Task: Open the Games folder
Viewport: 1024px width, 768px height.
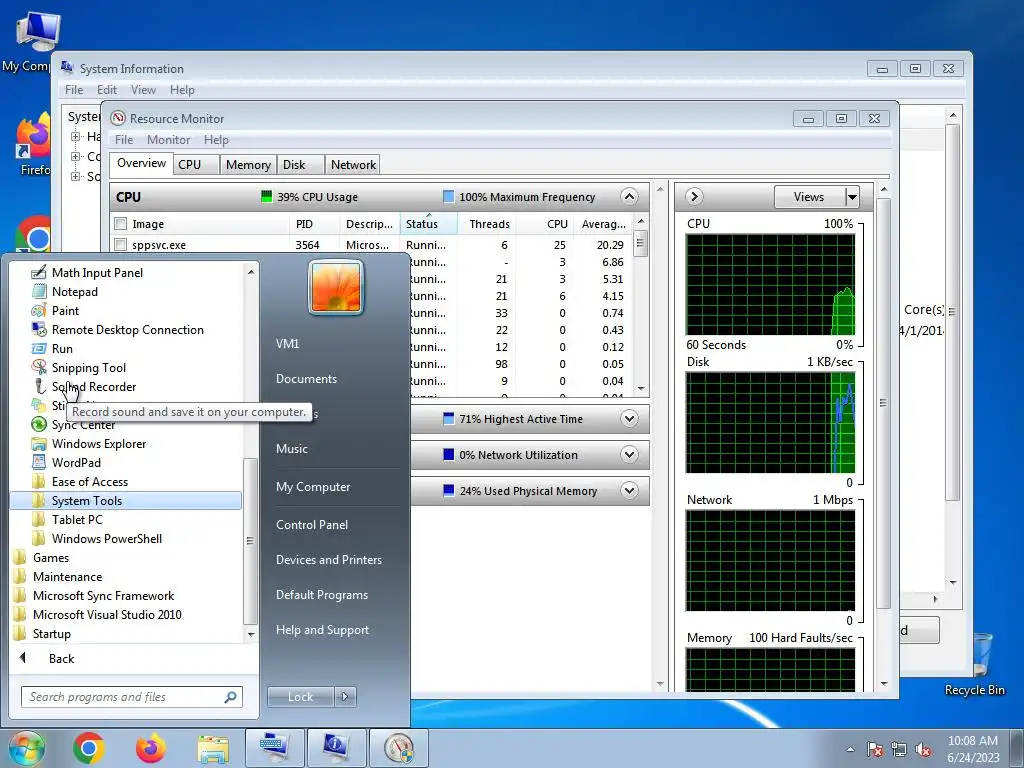Action: [50, 557]
